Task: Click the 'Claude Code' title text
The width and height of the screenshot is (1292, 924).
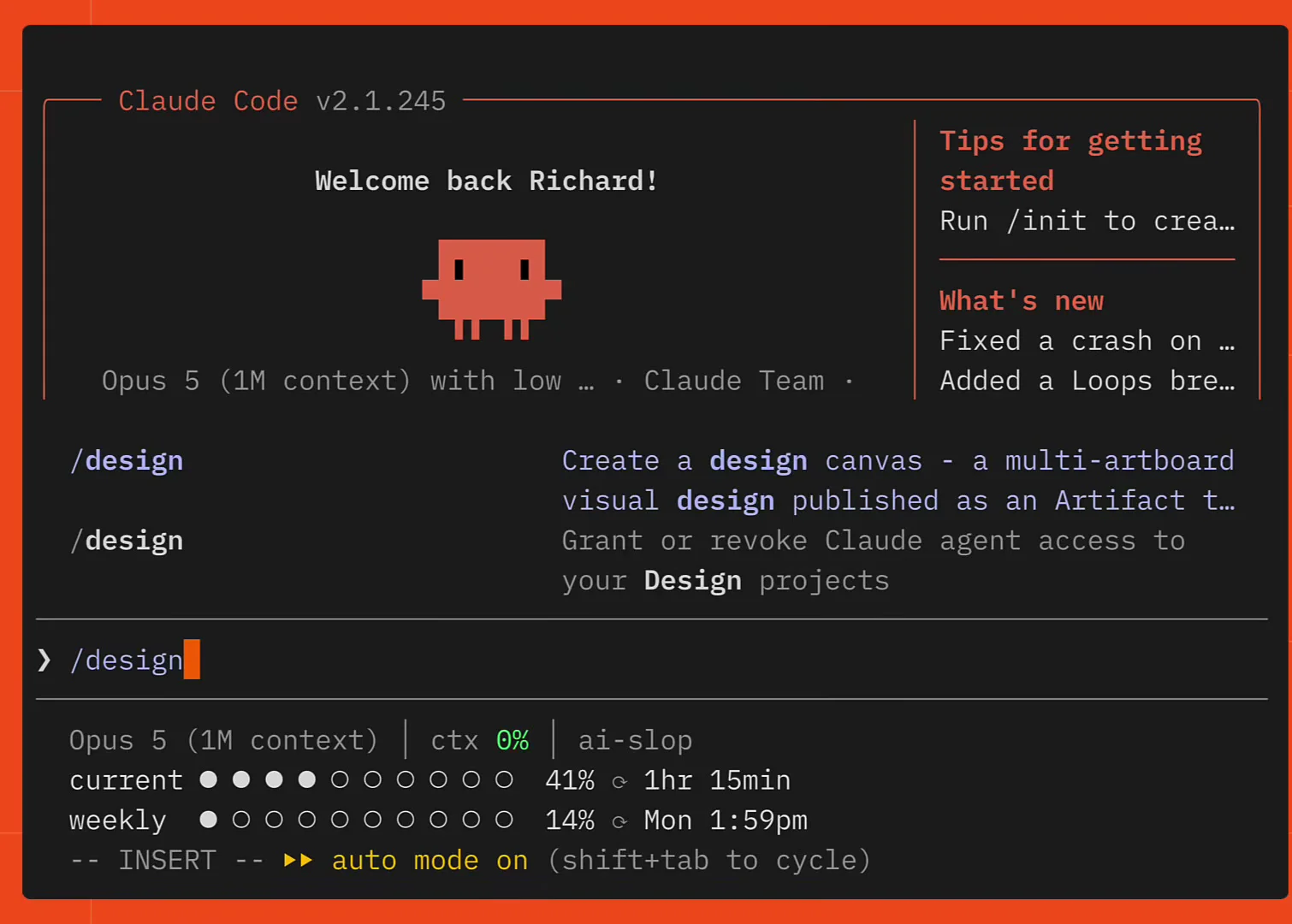Action: (x=208, y=101)
